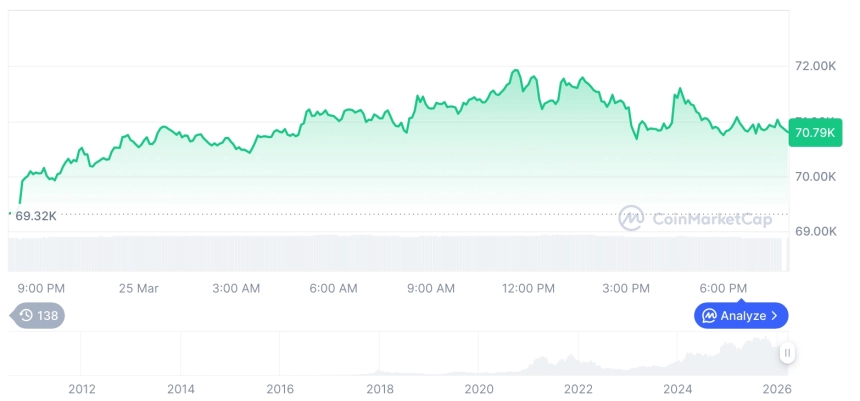860x401 pixels.
Task: Click the 3:00 AM time axis label
Action: click(236, 288)
